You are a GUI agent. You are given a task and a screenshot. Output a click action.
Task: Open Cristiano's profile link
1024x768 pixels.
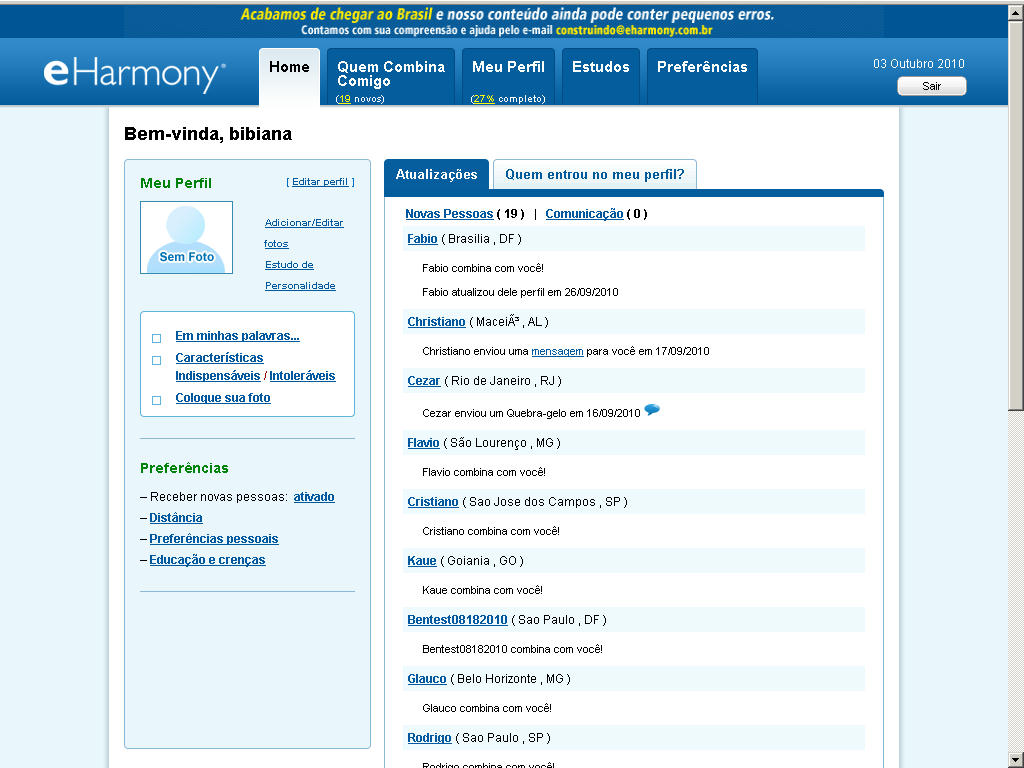(433, 502)
